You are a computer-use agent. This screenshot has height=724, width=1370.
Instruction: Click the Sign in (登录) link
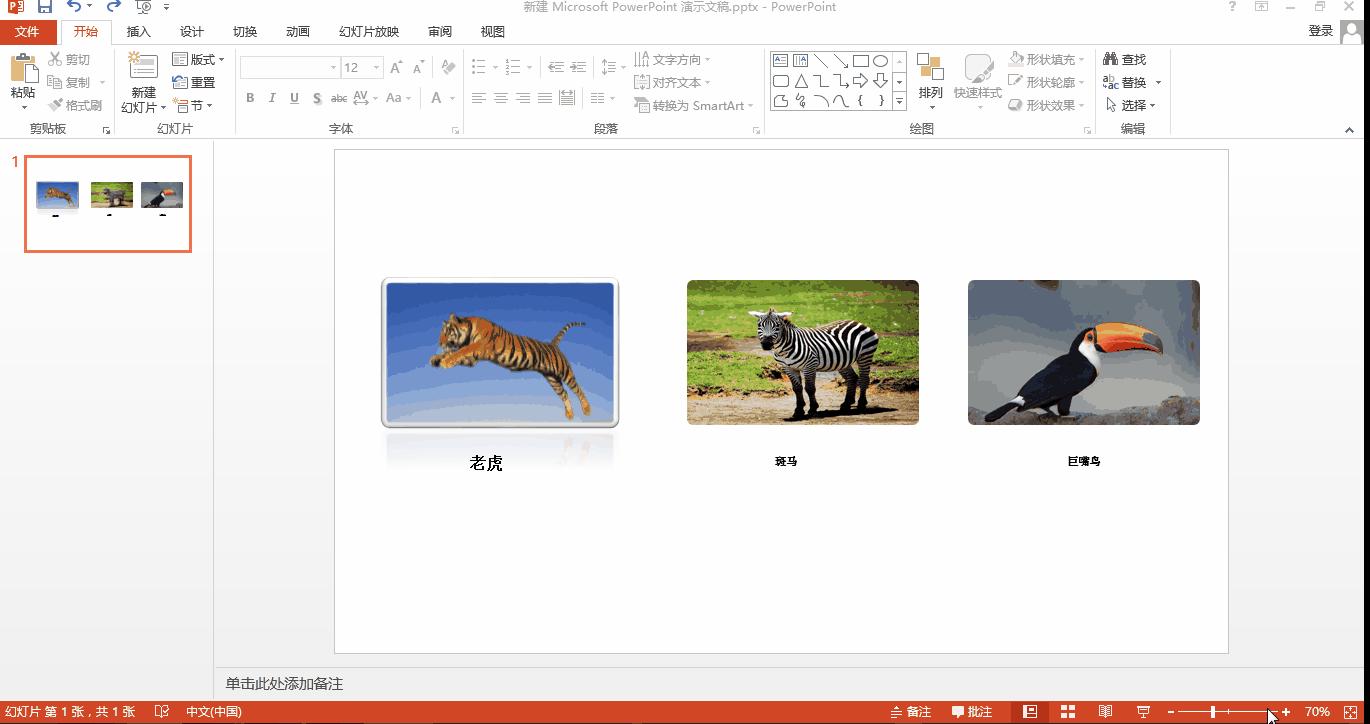(x=1320, y=31)
